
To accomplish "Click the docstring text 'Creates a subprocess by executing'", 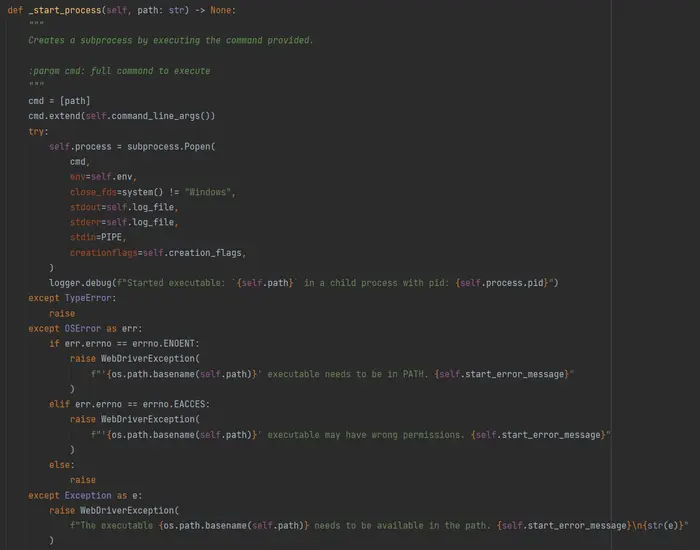I will (x=114, y=40).
